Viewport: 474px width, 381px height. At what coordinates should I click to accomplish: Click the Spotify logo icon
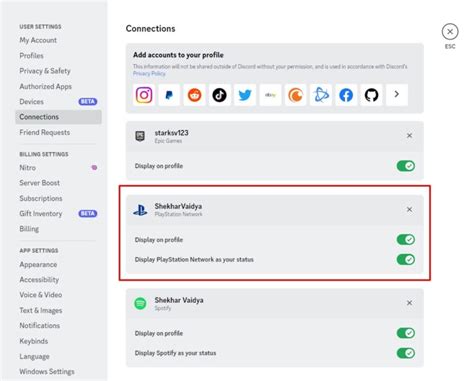(x=140, y=303)
